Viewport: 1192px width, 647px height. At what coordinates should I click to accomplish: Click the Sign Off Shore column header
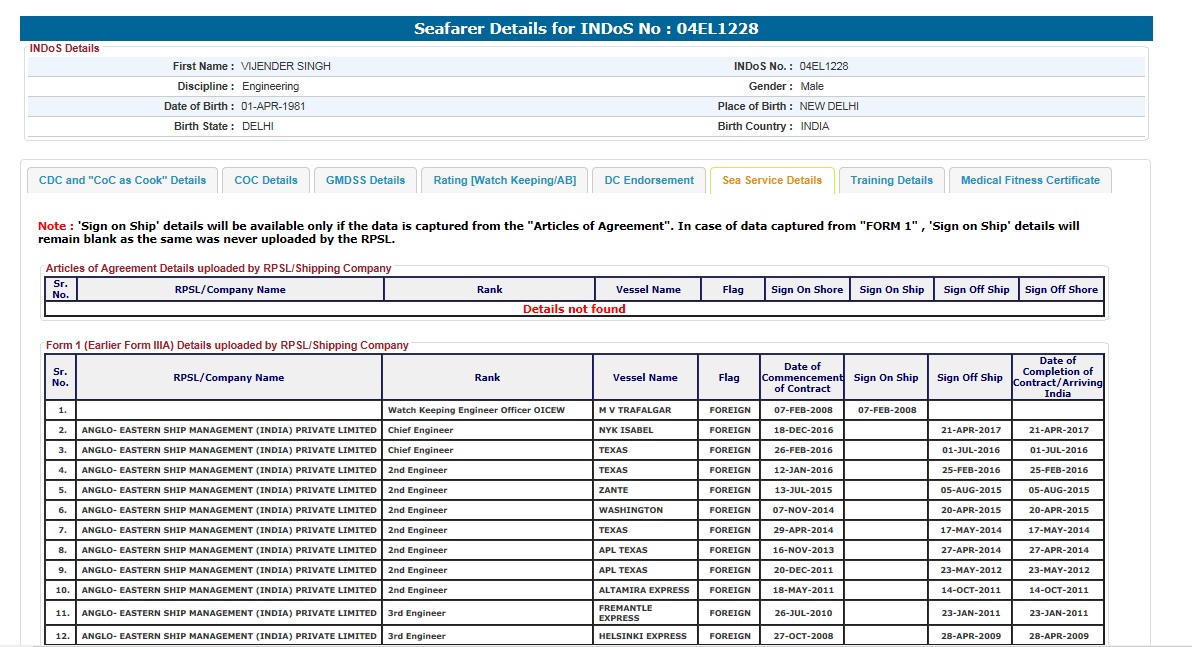tap(1061, 290)
